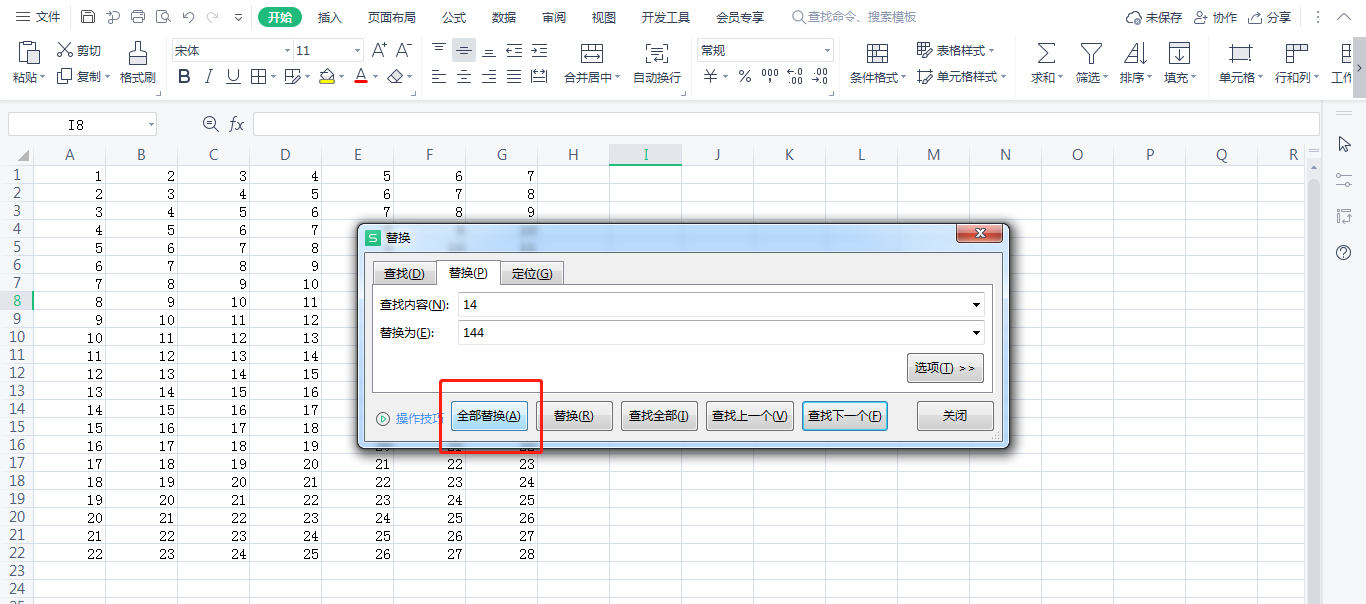Apply percent style with % icon

(x=744, y=76)
